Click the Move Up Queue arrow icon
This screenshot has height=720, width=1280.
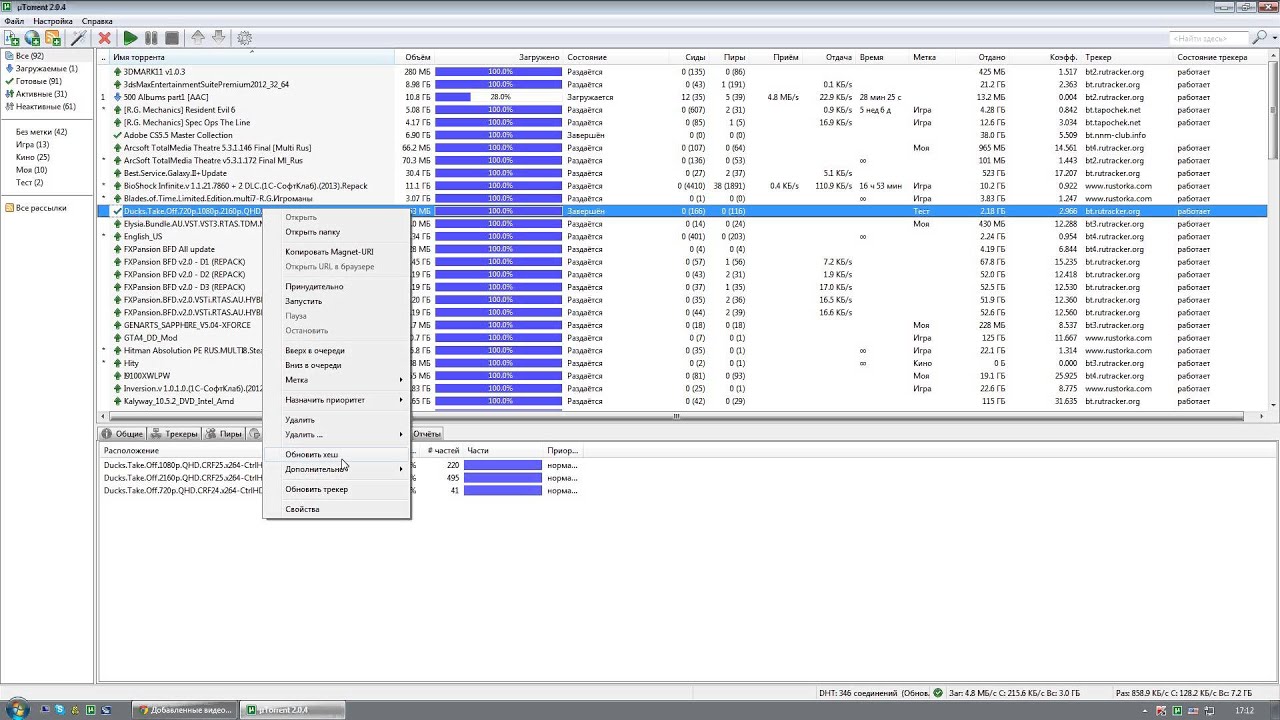pyautogui.click(x=198, y=38)
